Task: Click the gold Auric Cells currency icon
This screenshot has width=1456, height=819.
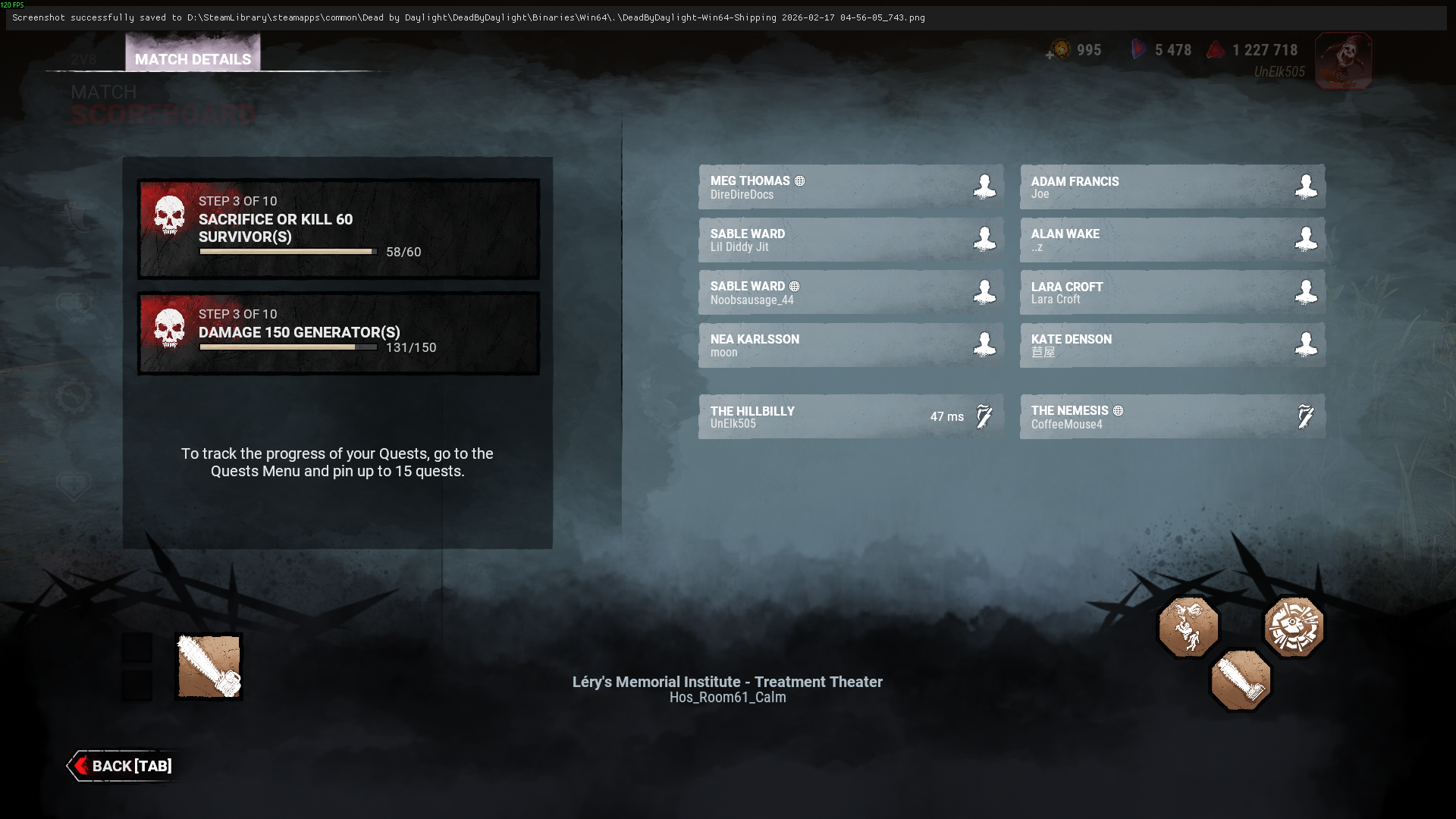Action: click(1061, 50)
